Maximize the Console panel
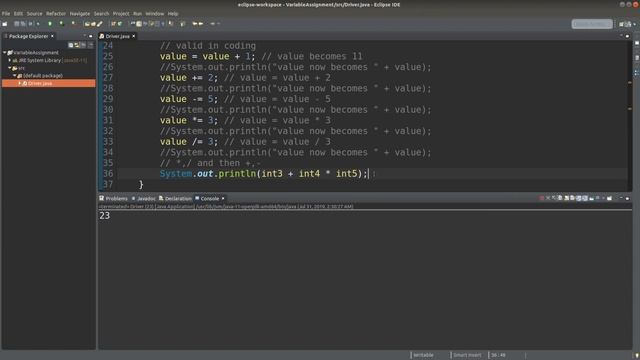640x360 pixels. [627, 198]
